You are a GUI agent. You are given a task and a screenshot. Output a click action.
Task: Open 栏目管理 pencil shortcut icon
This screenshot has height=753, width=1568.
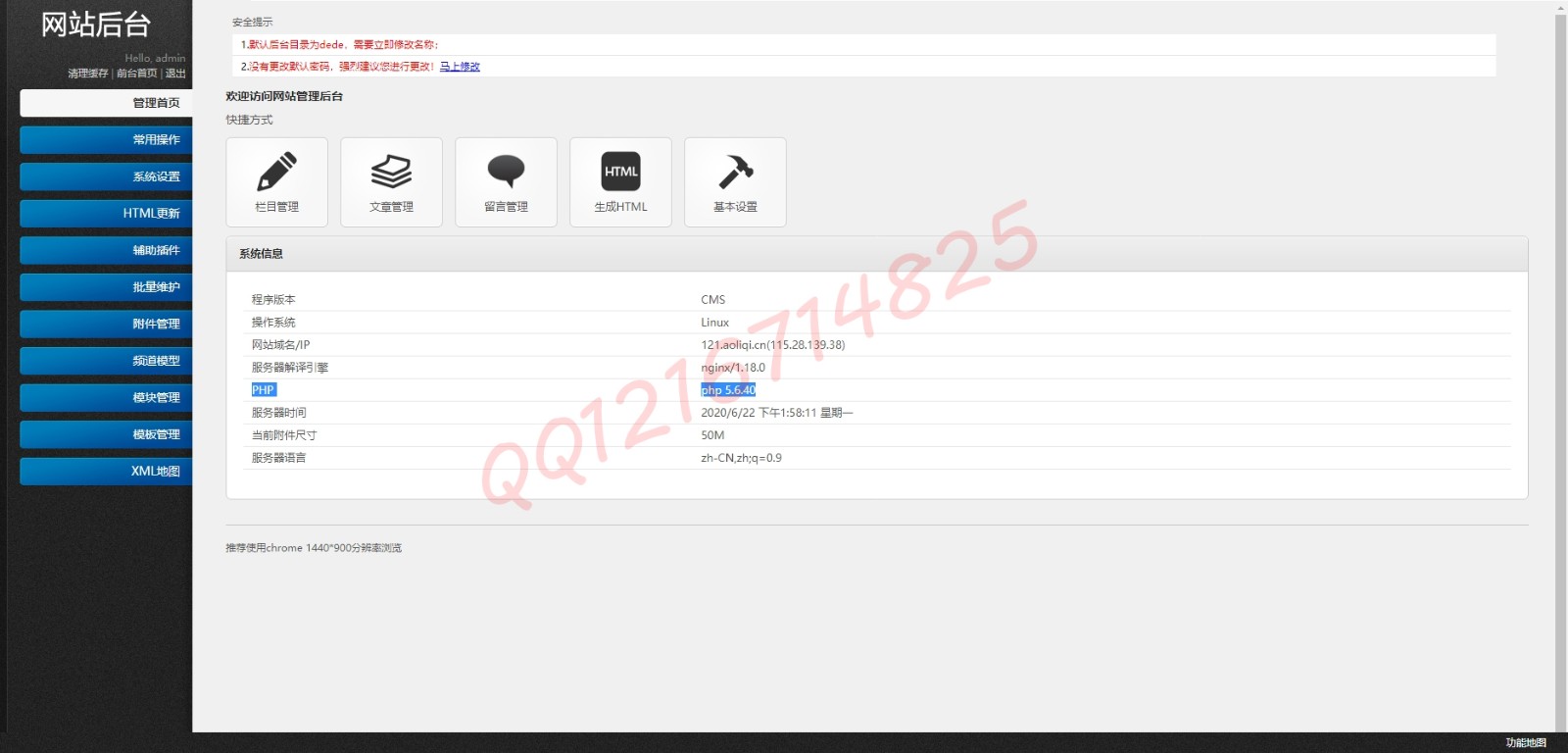pos(277,172)
